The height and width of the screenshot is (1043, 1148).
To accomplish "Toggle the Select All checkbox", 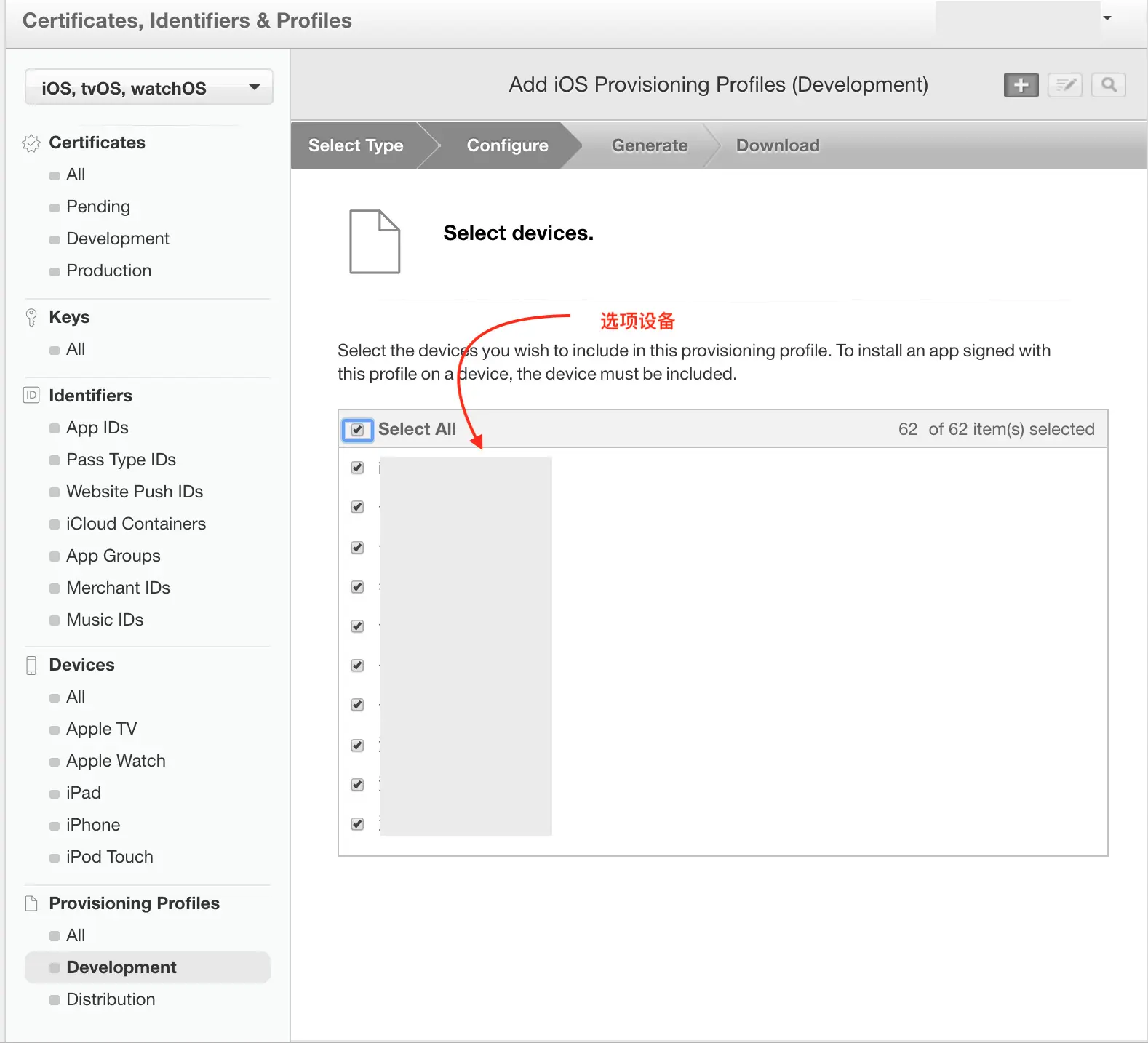I will 357,430.
